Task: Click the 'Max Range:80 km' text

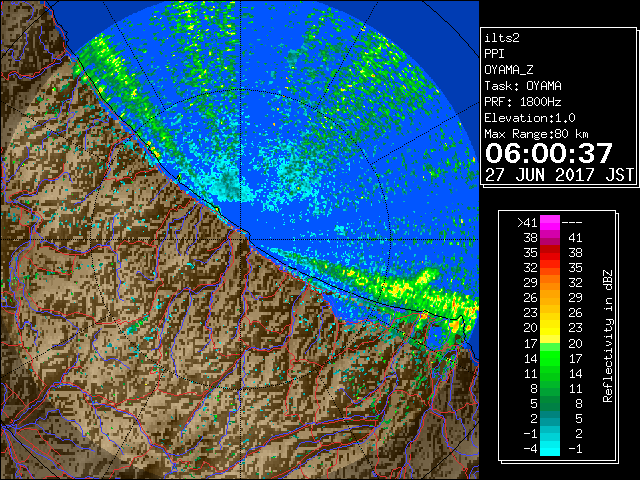Action: click(x=536, y=134)
